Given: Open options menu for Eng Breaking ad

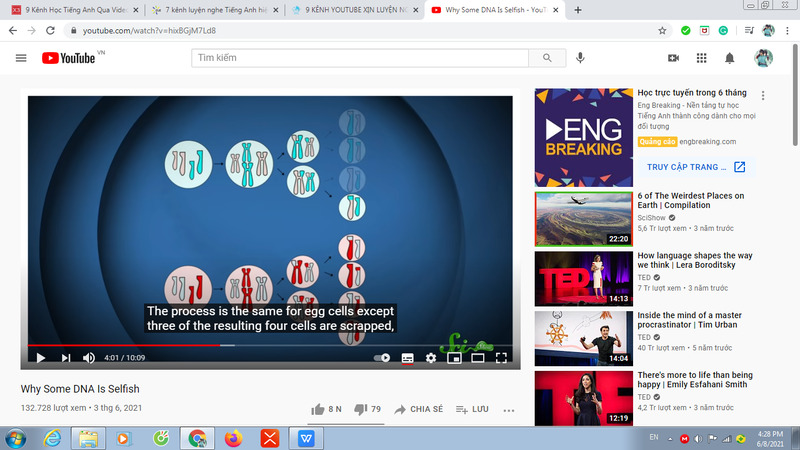Looking at the screenshot, I should 763,95.
